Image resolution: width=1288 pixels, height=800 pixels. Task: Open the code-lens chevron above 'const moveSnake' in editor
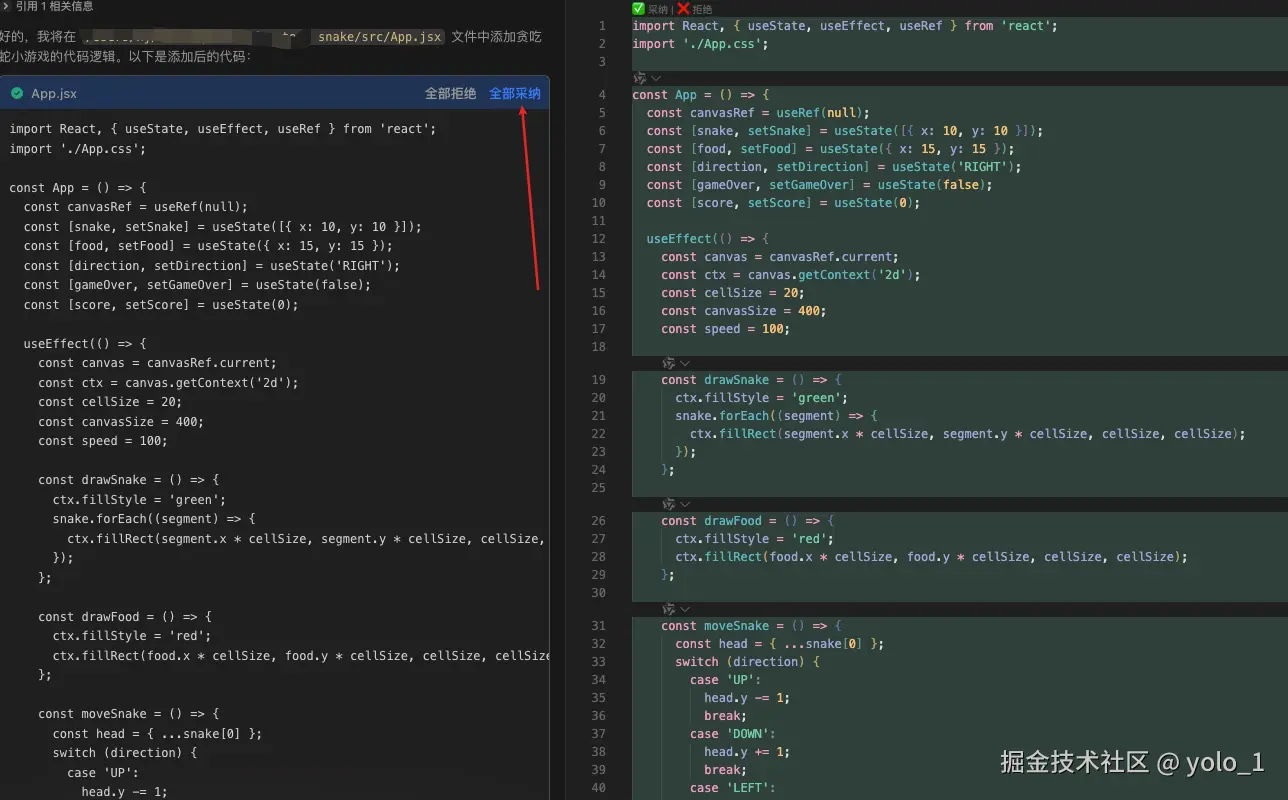pyautogui.click(x=685, y=609)
